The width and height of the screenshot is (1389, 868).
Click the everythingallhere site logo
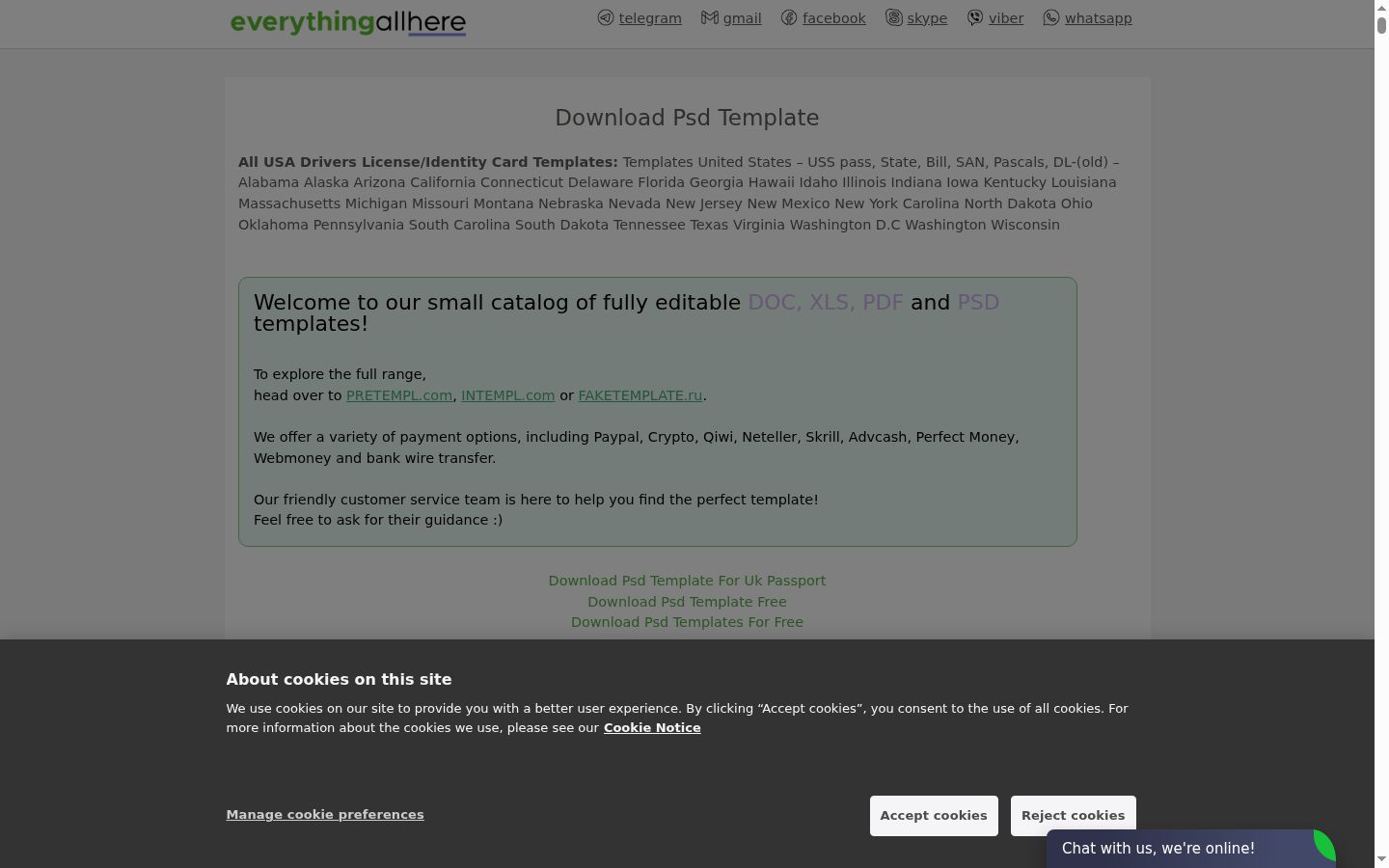point(348,22)
